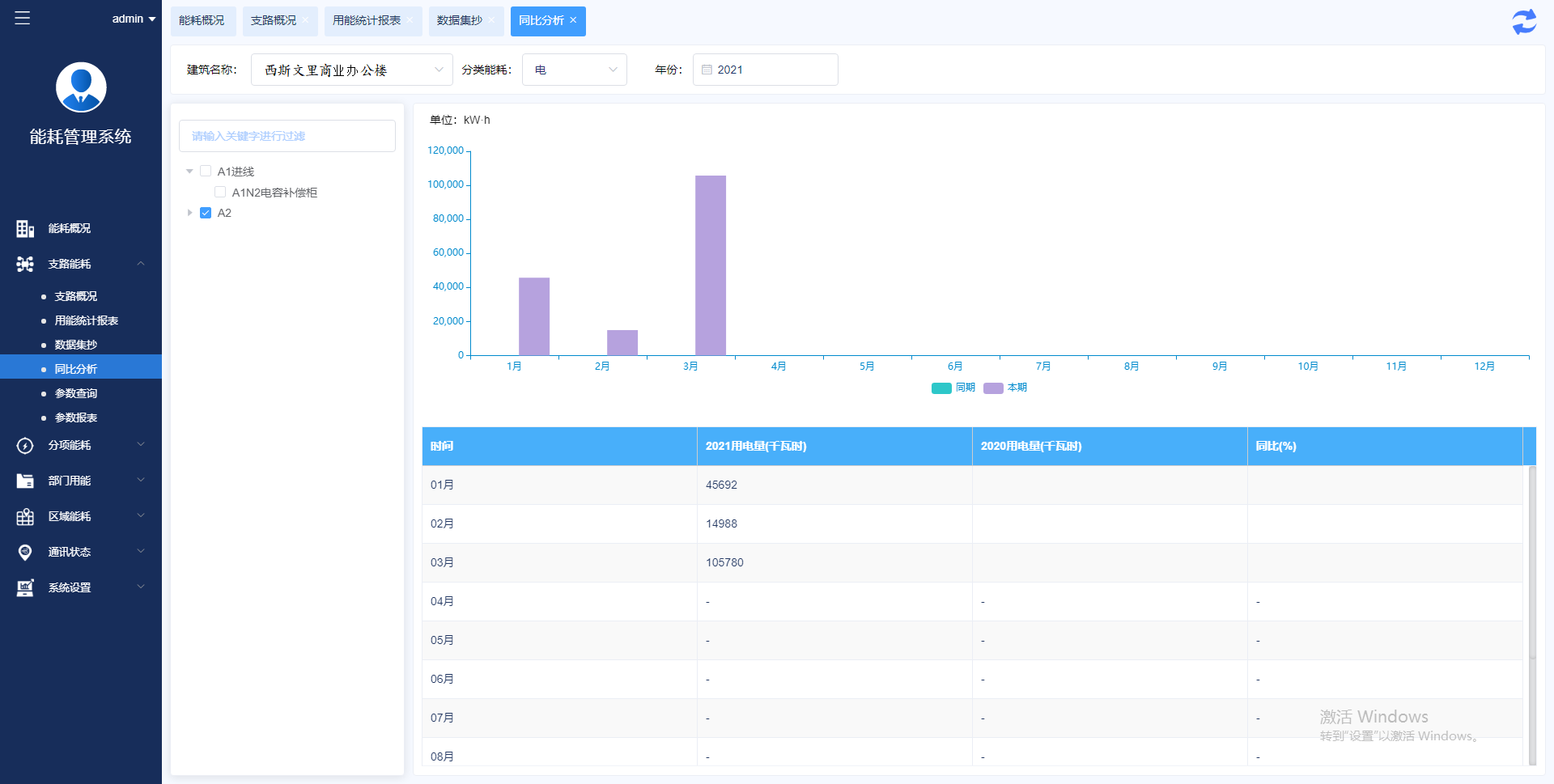Screen dimensions: 1554x784
Task: Click the 部门用能 folder icon
Action: tap(25, 481)
